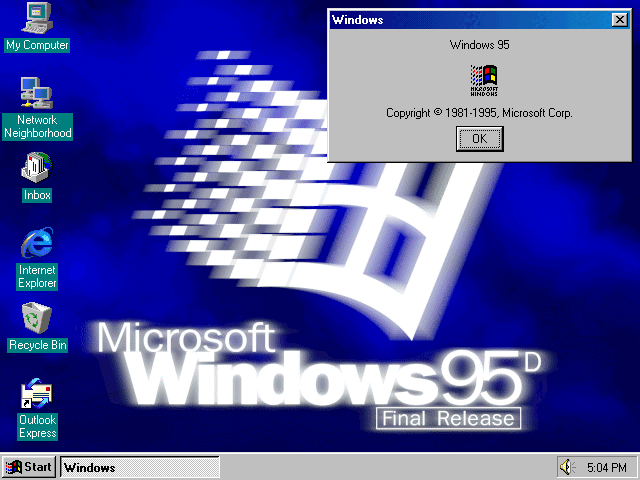Image resolution: width=640 pixels, height=480 pixels.
Task: Click the Microsoft Windows logo in dialog
Action: 483,80
